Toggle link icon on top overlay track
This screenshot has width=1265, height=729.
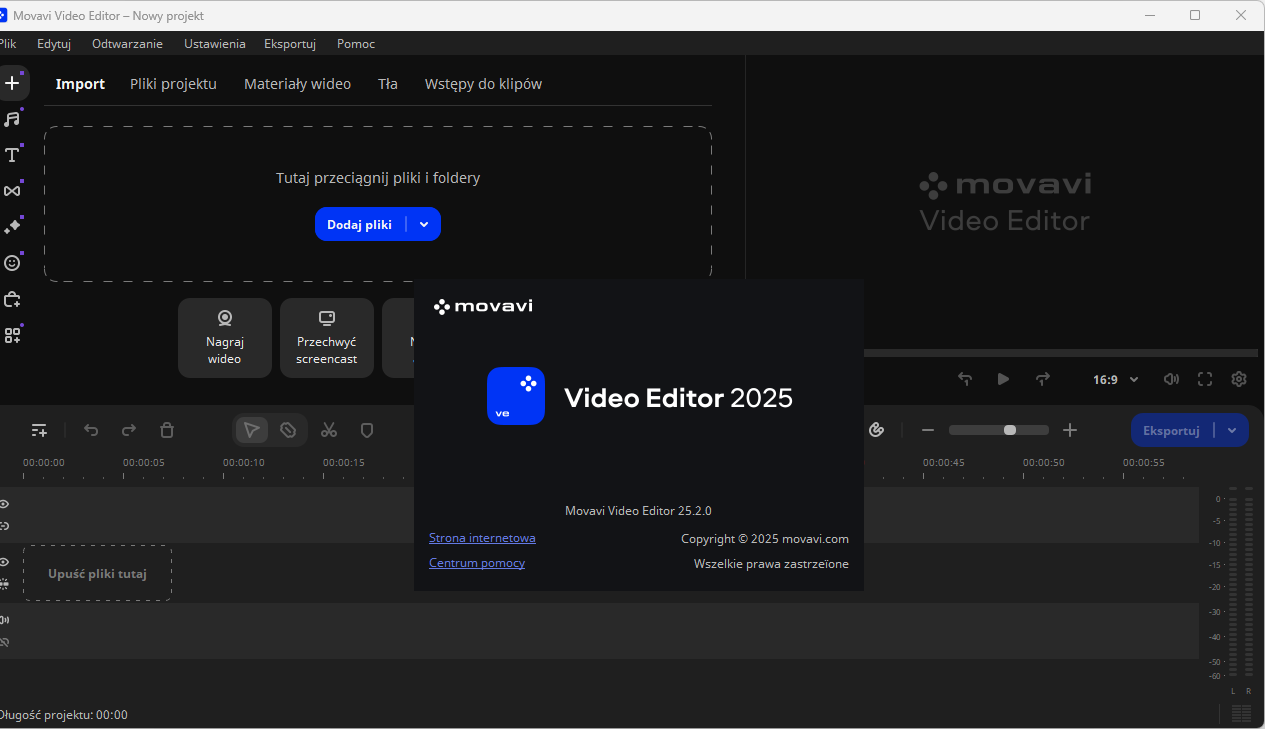point(5,526)
